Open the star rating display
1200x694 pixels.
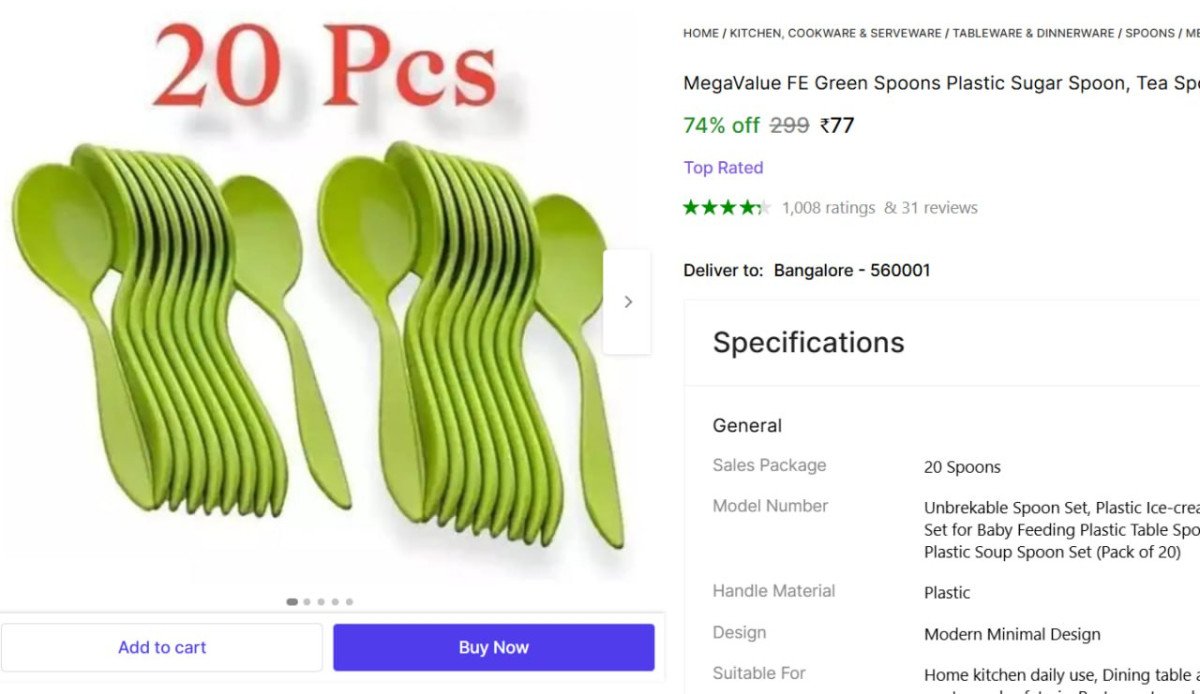(x=727, y=208)
